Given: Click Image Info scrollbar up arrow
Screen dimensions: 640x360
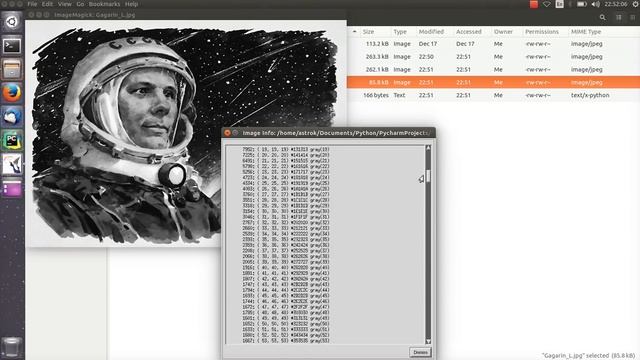Looking at the screenshot, I should click(x=428, y=148).
